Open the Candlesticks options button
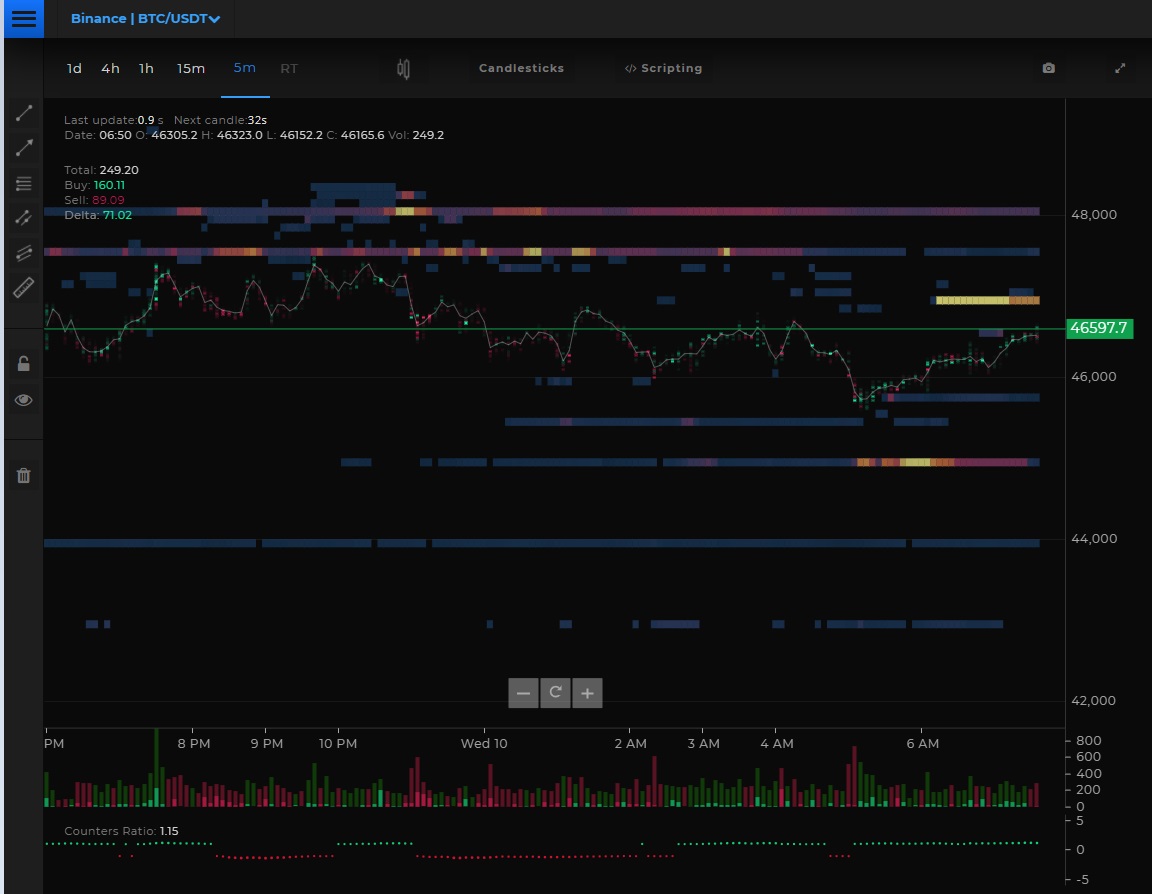The image size is (1152, 894). pos(522,68)
